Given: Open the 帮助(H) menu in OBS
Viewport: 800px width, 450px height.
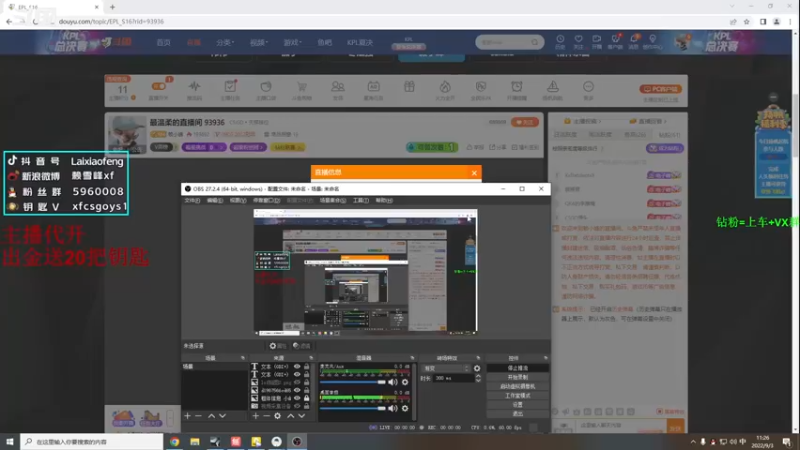Looking at the screenshot, I should click(x=384, y=201).
